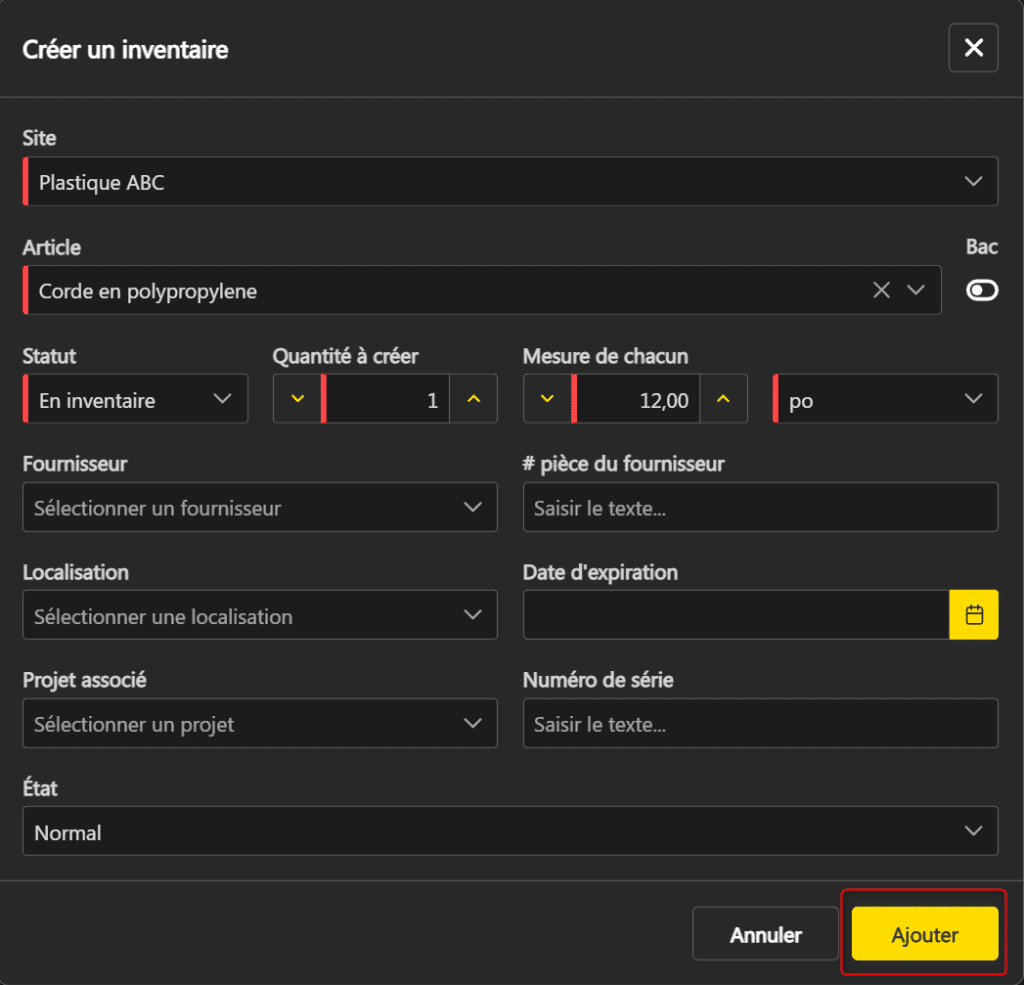Image resolution: width=1024 pixels, height=985 pixels.
Task: Expand the Article dropdown chevron
Action: coord(915,290)
